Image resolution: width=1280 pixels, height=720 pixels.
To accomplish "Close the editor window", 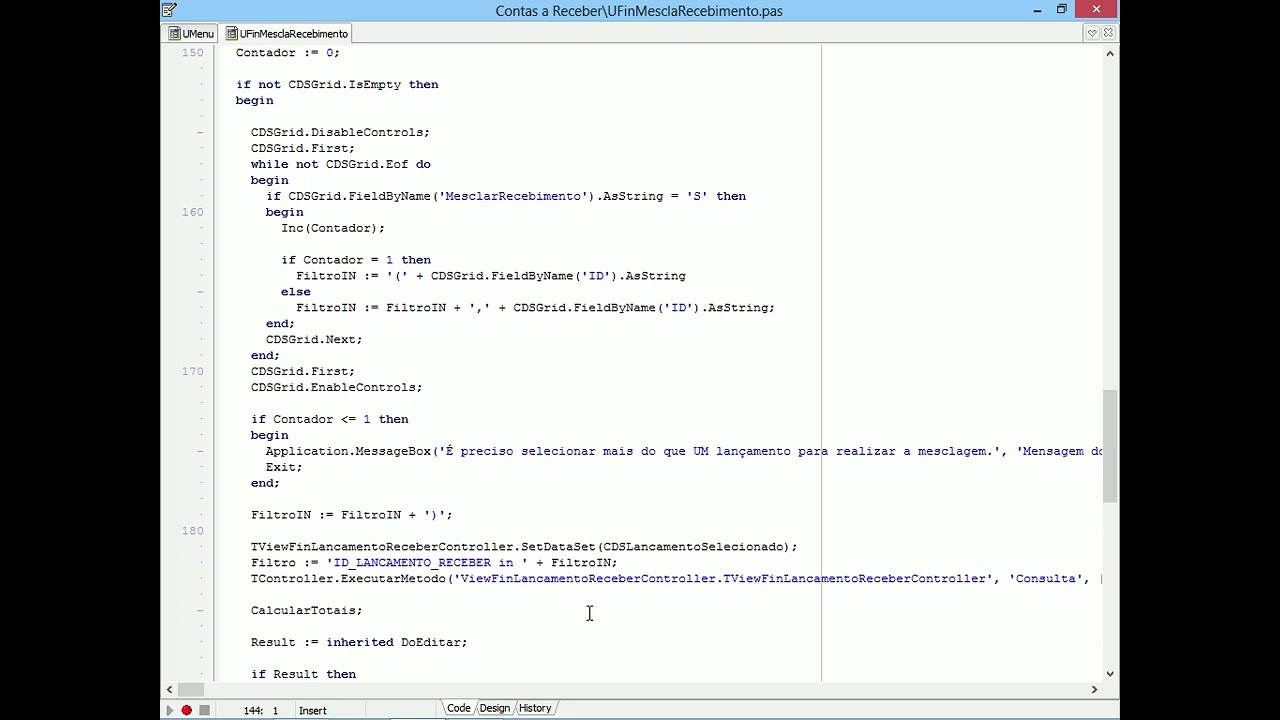I will (x=1097, y=10).
